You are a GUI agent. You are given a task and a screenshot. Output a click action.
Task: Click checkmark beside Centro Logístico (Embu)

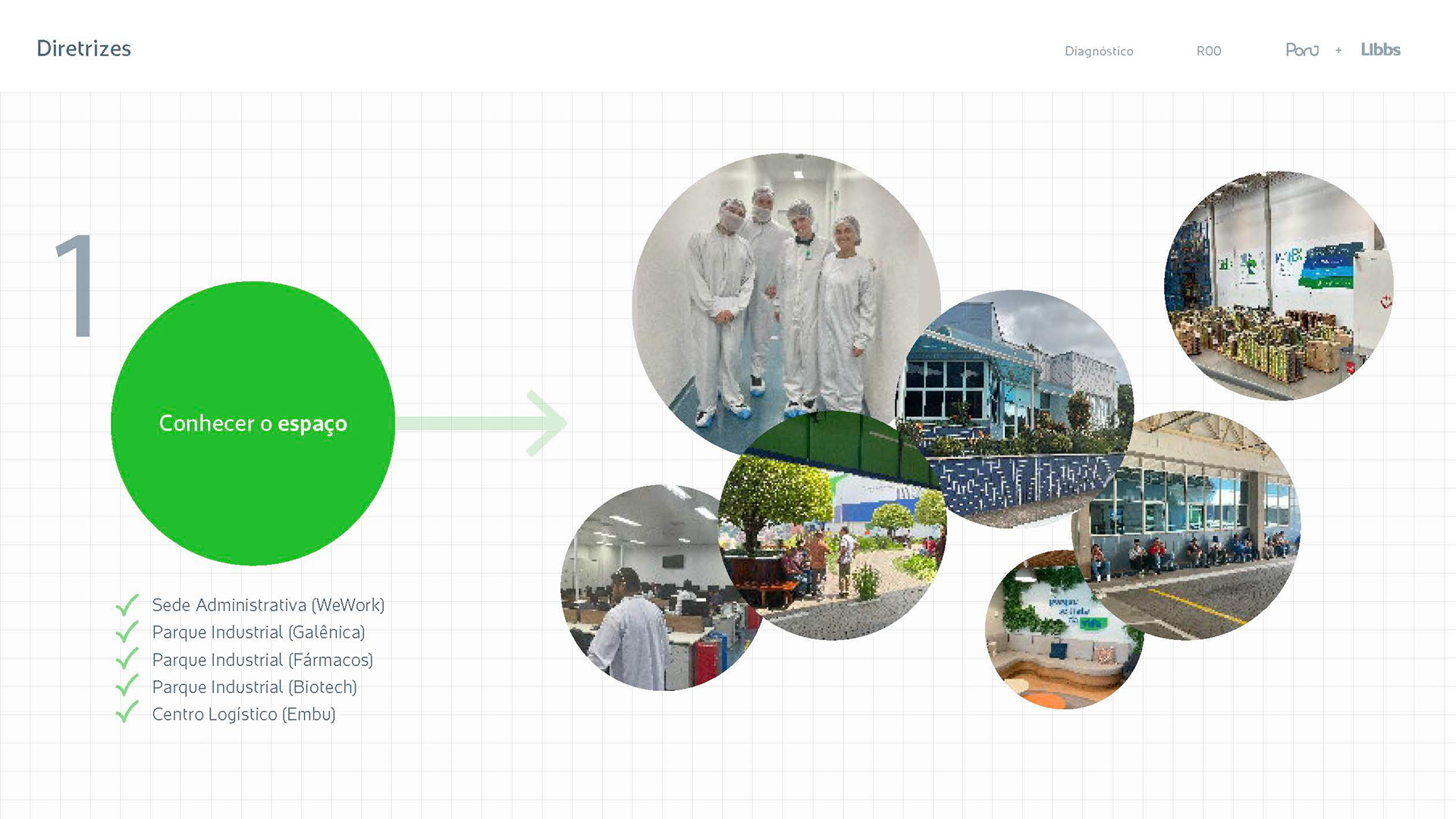[127, 713]
